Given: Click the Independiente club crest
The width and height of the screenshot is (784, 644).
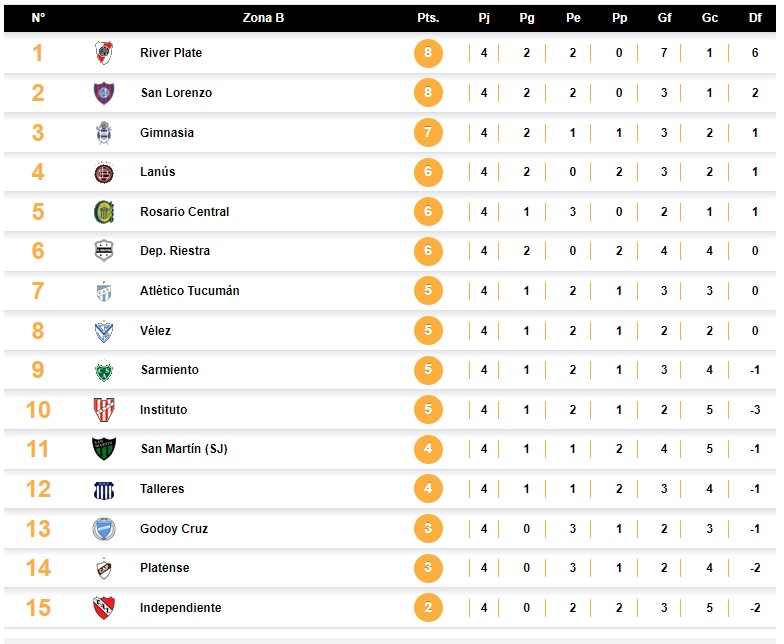Looking at the screenshot, I should click(x=104, y=608).
